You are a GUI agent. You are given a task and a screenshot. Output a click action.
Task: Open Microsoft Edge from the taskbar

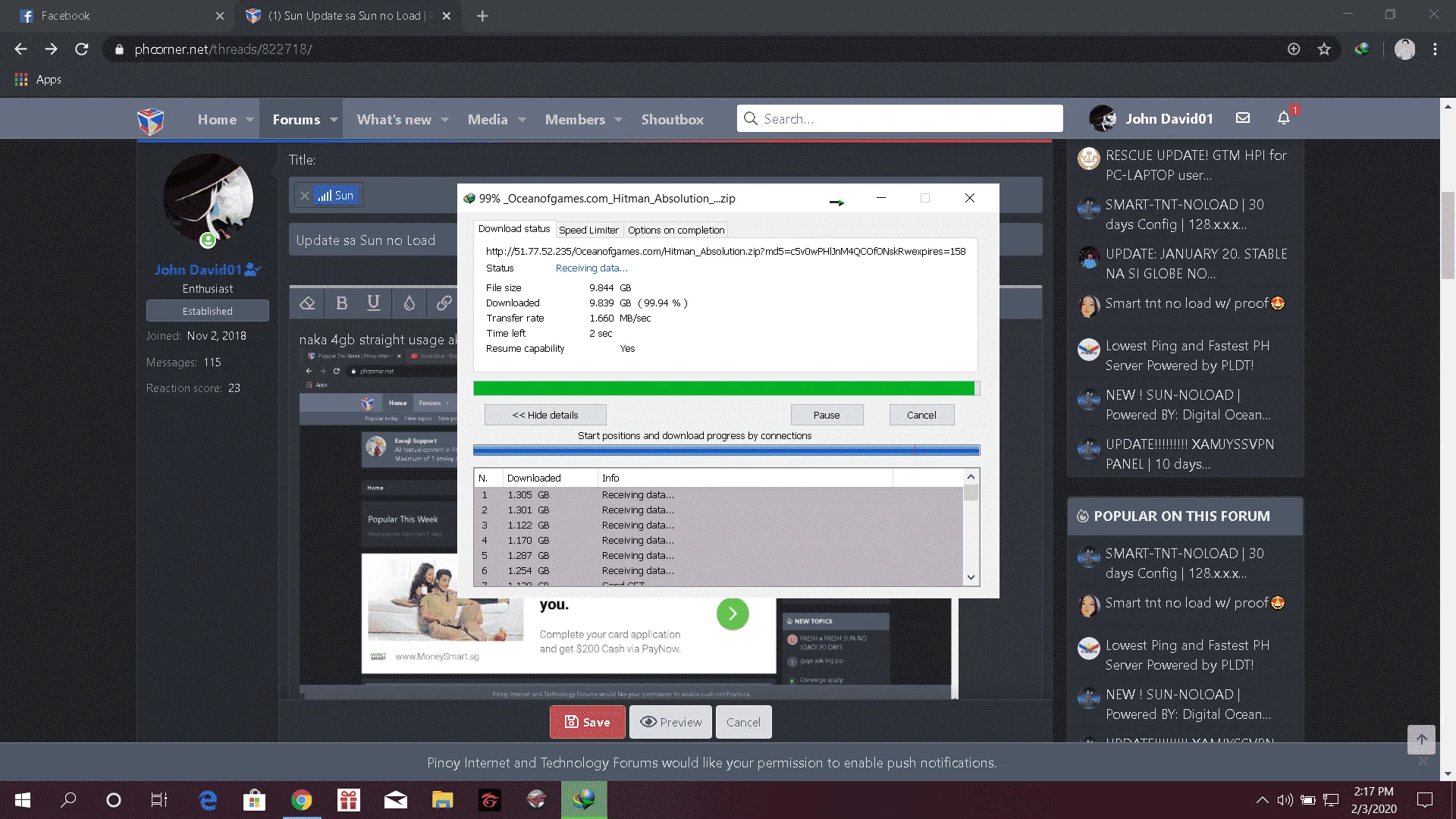[207, 800]
